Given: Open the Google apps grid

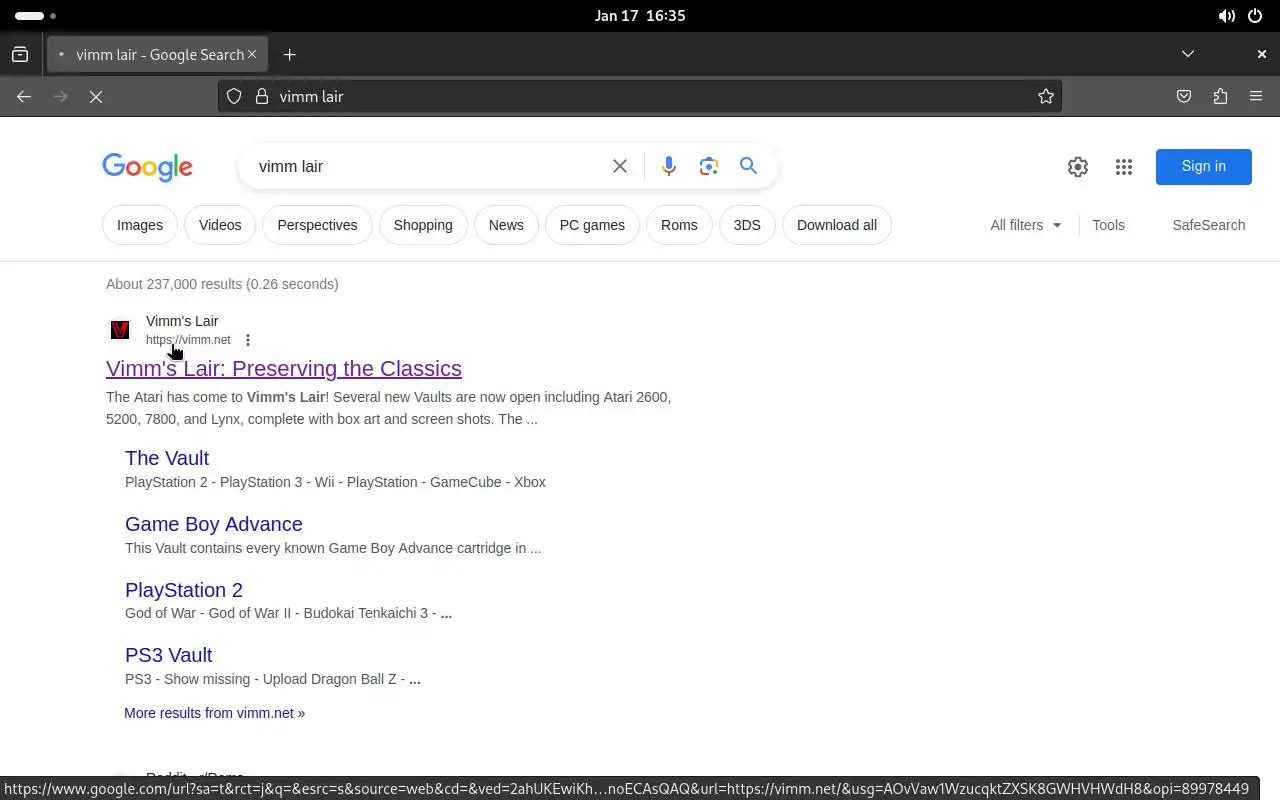Looking at the screenshot, I should pos(1124,167).
